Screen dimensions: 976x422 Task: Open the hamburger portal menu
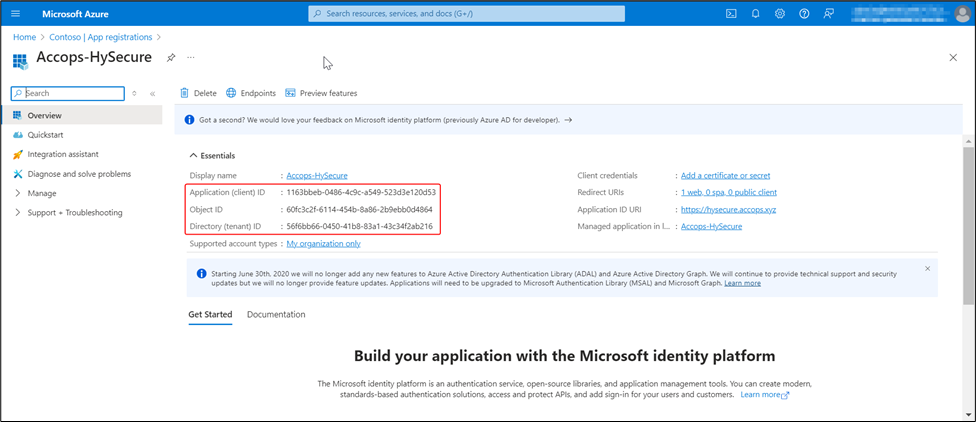tap(16, 14)
